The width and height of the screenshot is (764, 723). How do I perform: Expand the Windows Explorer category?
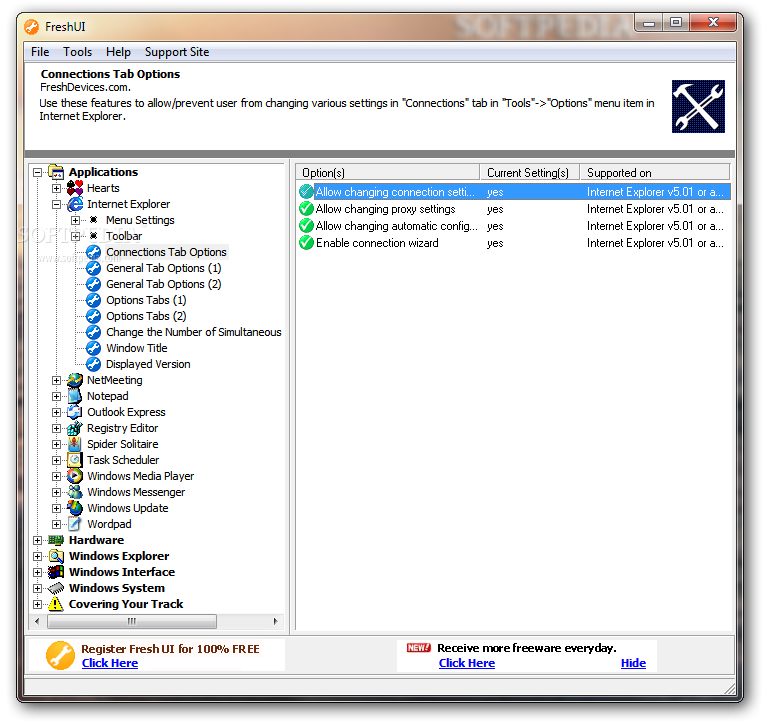[38, 556]
